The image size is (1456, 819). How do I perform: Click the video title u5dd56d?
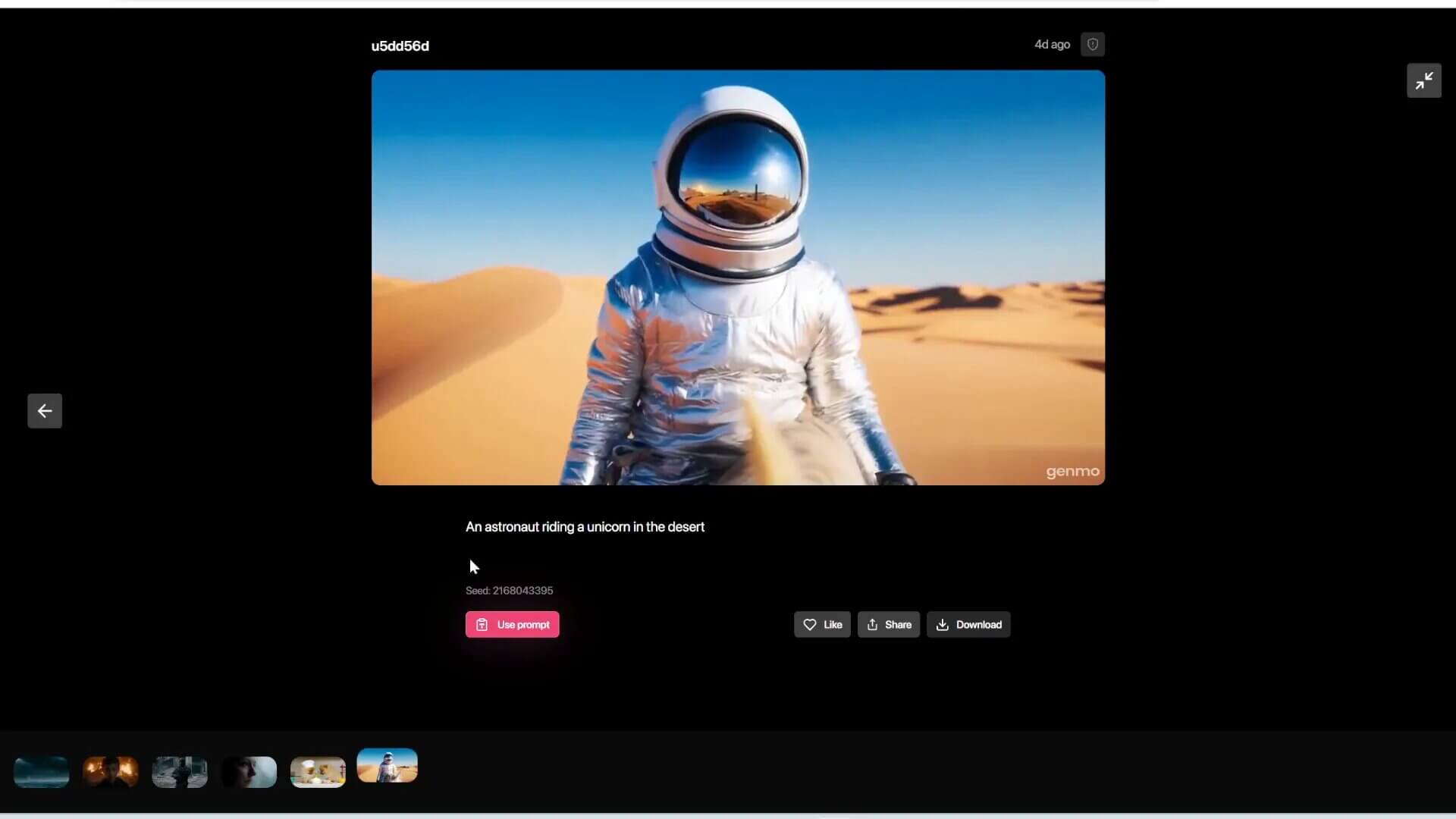coord(400,45)
